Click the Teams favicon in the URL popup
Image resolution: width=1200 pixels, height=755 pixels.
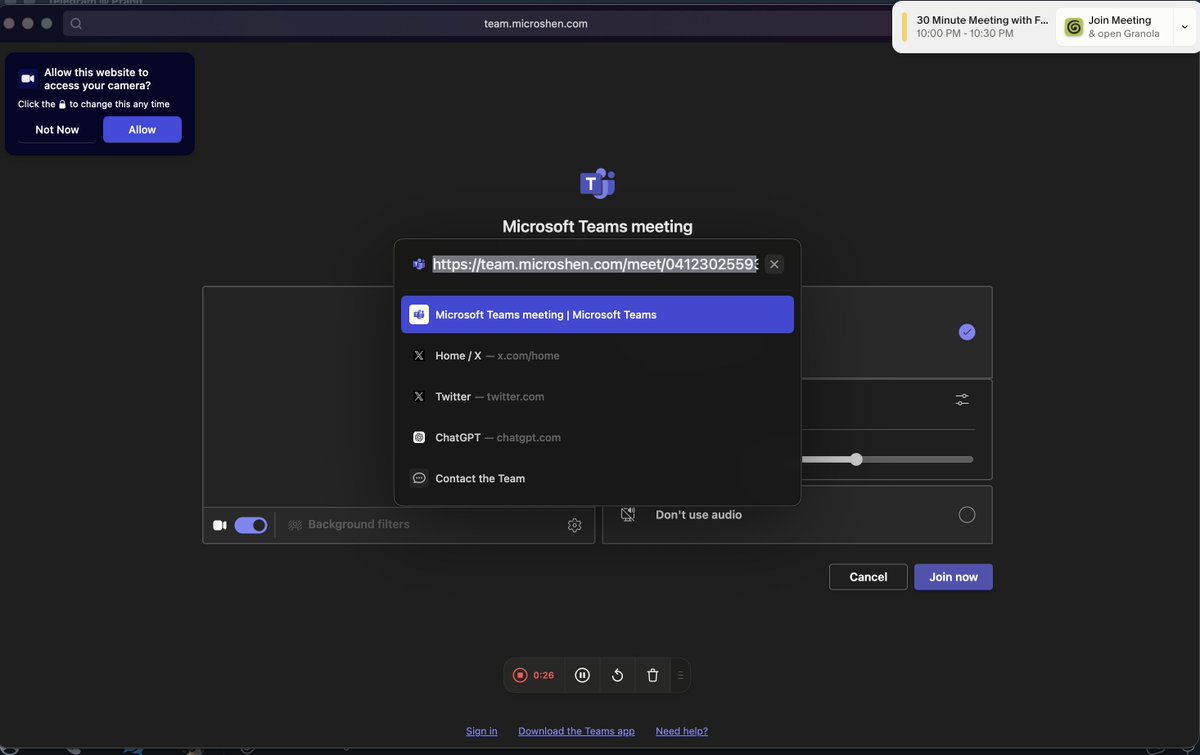[419, 264]
